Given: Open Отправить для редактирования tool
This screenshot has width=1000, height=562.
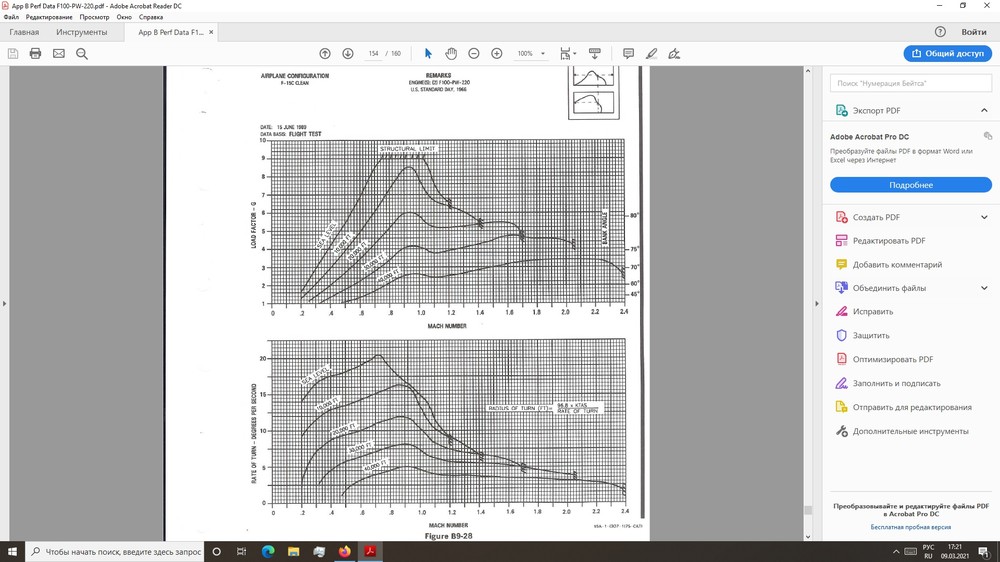Looking at the screenshot, I should coord(911,407).
